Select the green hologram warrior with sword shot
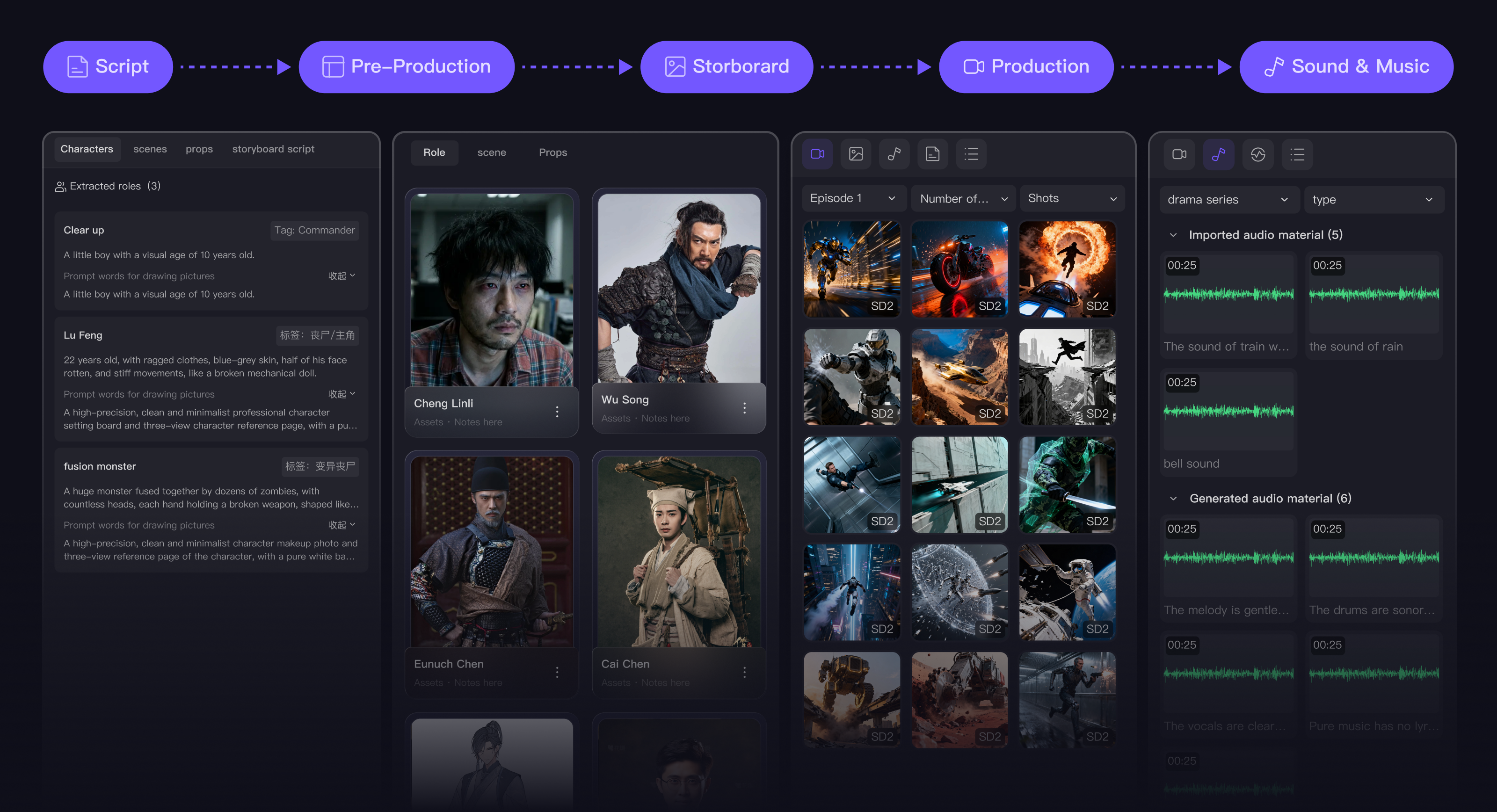Viewport: 1497px width, 812px height. tap(1068, 485)
